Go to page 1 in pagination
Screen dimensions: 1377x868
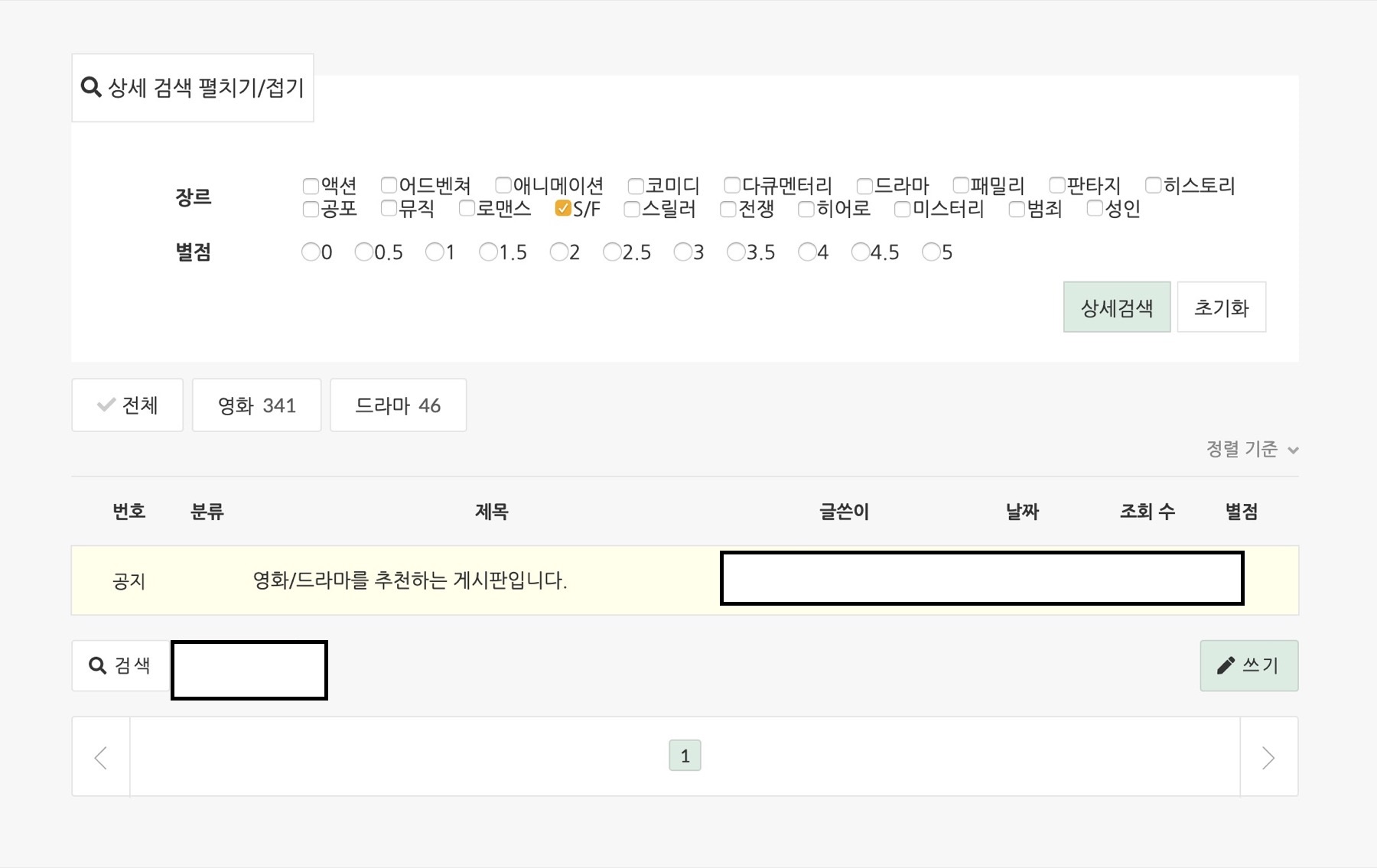coord(685,756)
